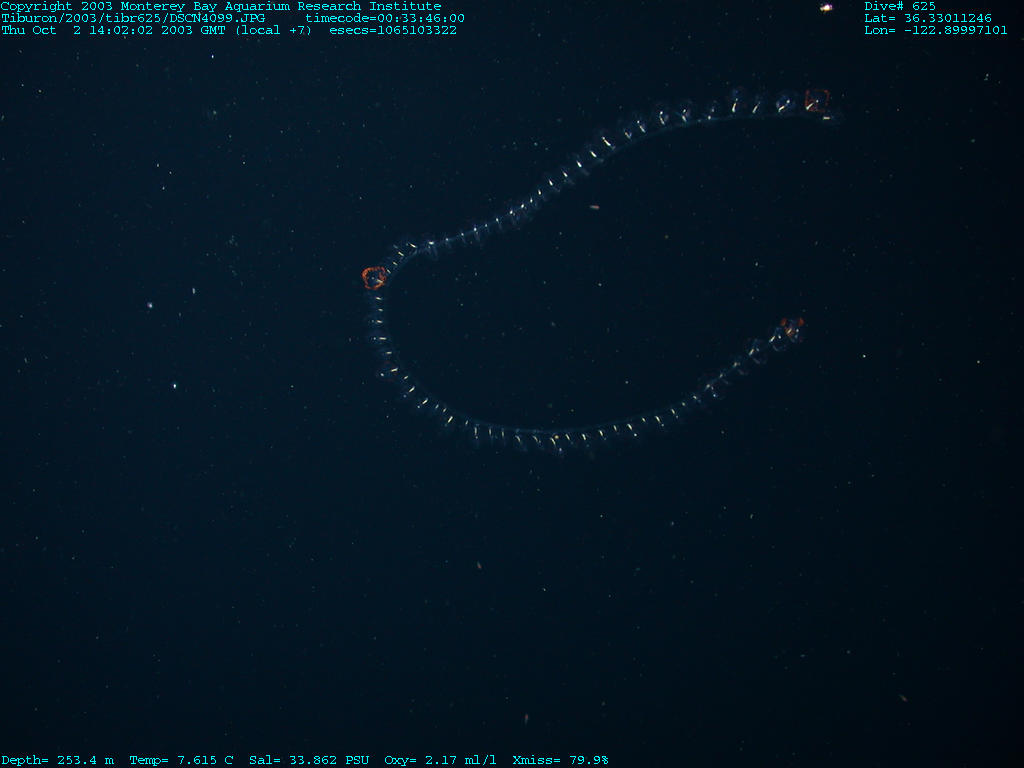Click the DSCN4099.JPG file path text
Viewport: 1024px width, 768px height.
click(133, 18)
